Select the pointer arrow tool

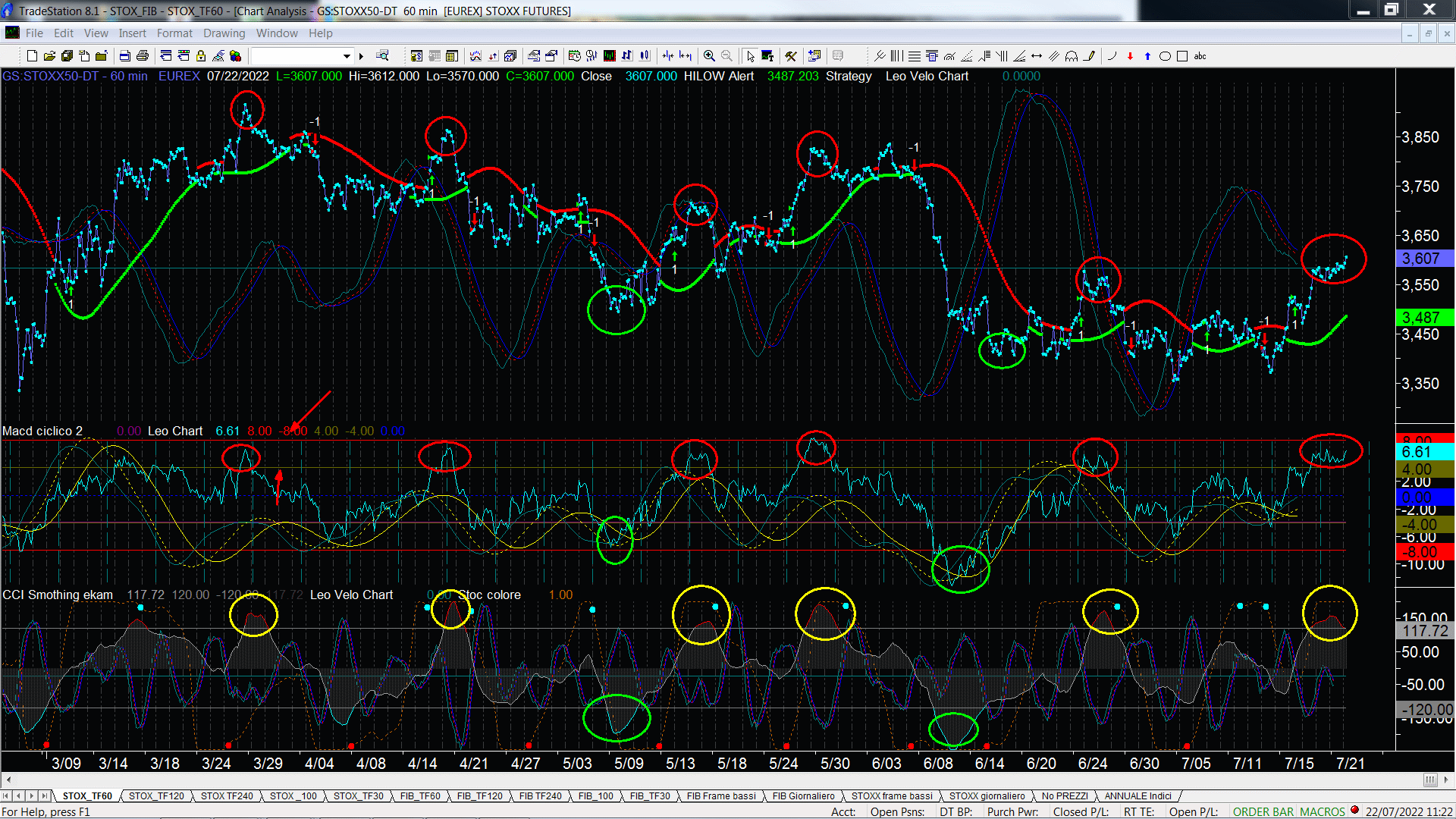[750, 56]
